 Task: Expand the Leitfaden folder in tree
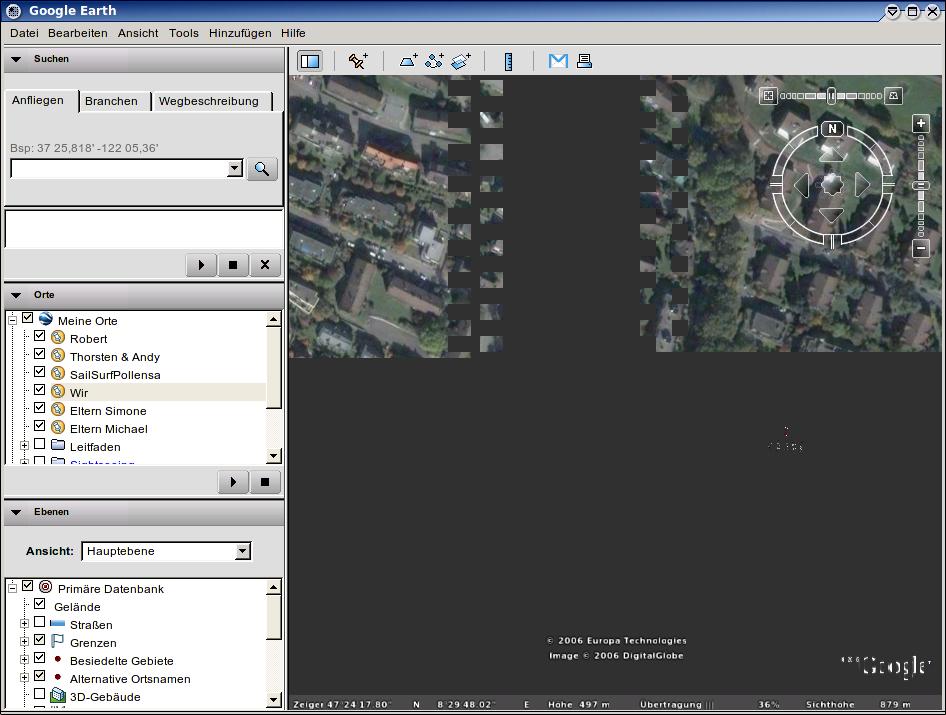click(24, 446)
